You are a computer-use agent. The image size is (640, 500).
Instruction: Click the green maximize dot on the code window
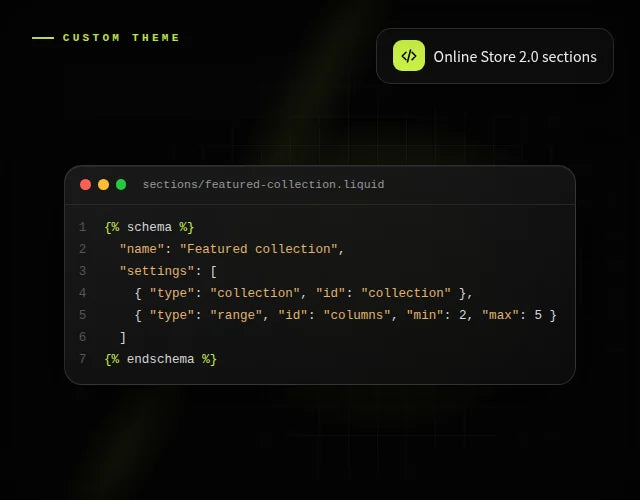pos(121,184)
